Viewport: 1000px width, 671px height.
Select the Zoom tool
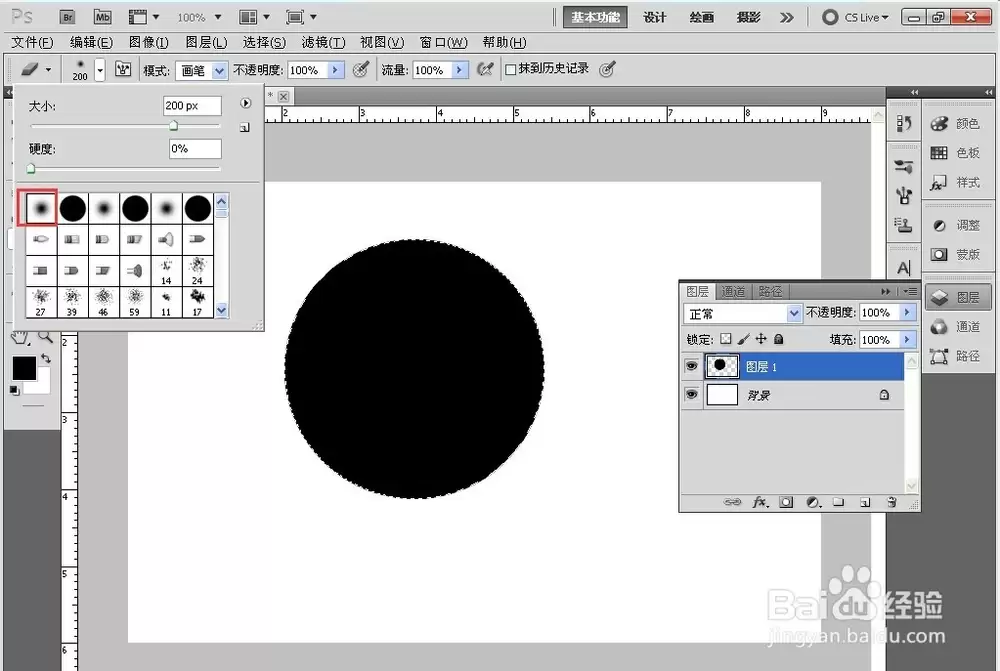(x=45, y=337)
